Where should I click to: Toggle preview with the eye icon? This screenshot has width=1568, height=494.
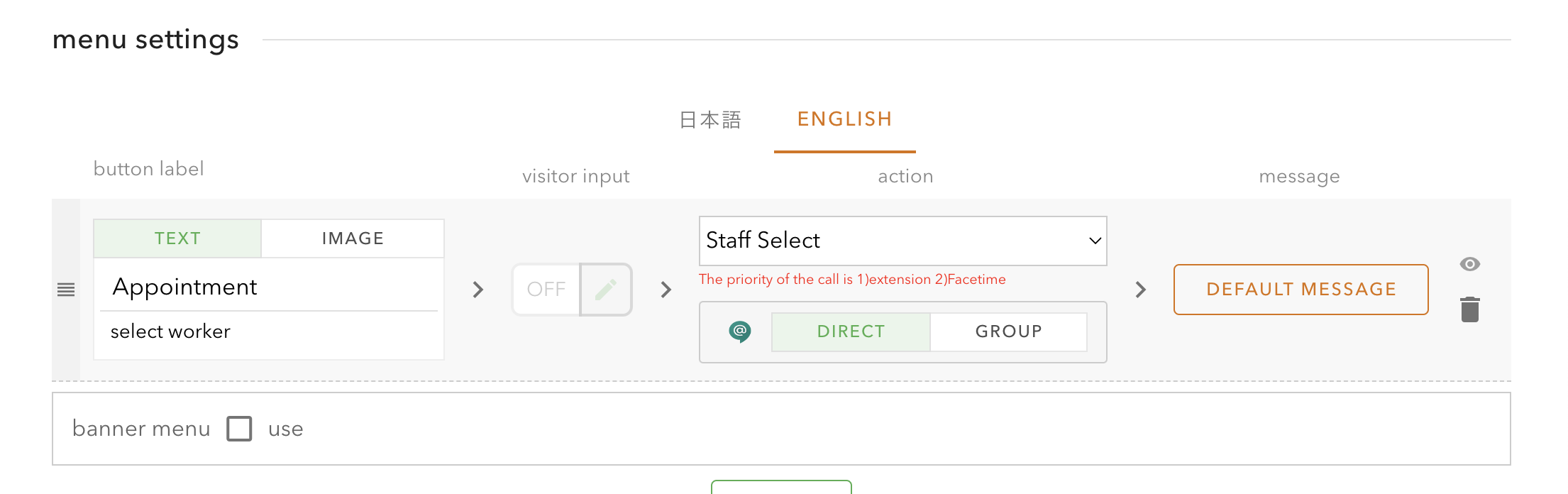1470,264
